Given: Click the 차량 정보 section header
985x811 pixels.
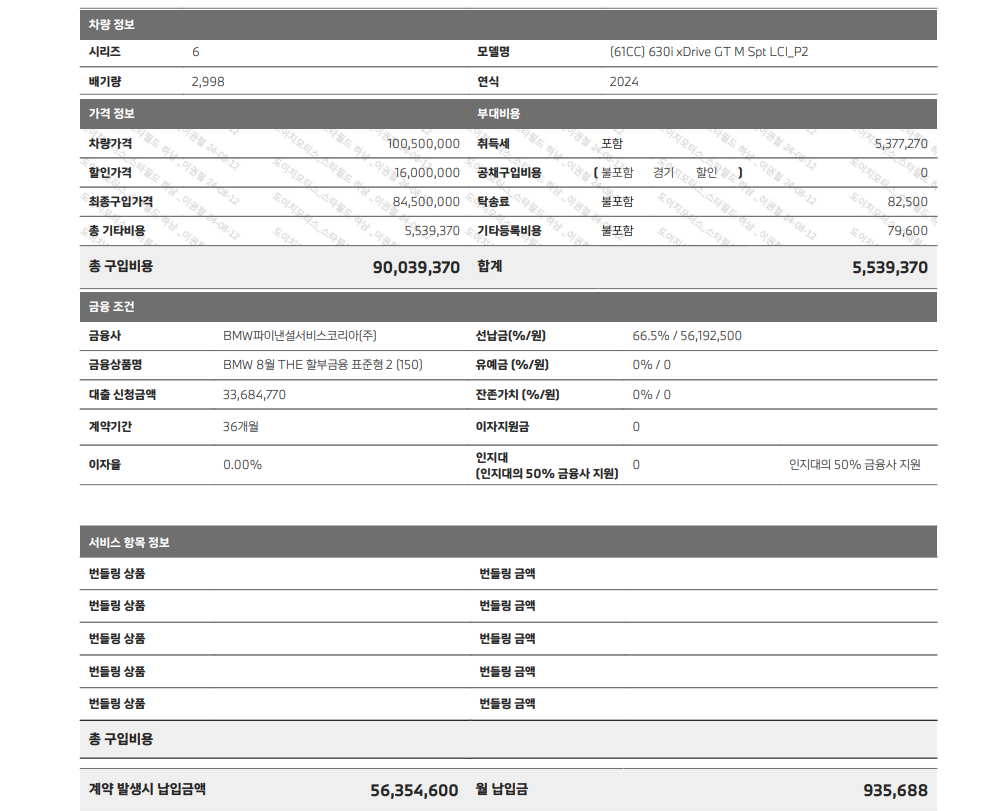Looking at the screenshot, I should pyautogui.click(x=111, y=24).
